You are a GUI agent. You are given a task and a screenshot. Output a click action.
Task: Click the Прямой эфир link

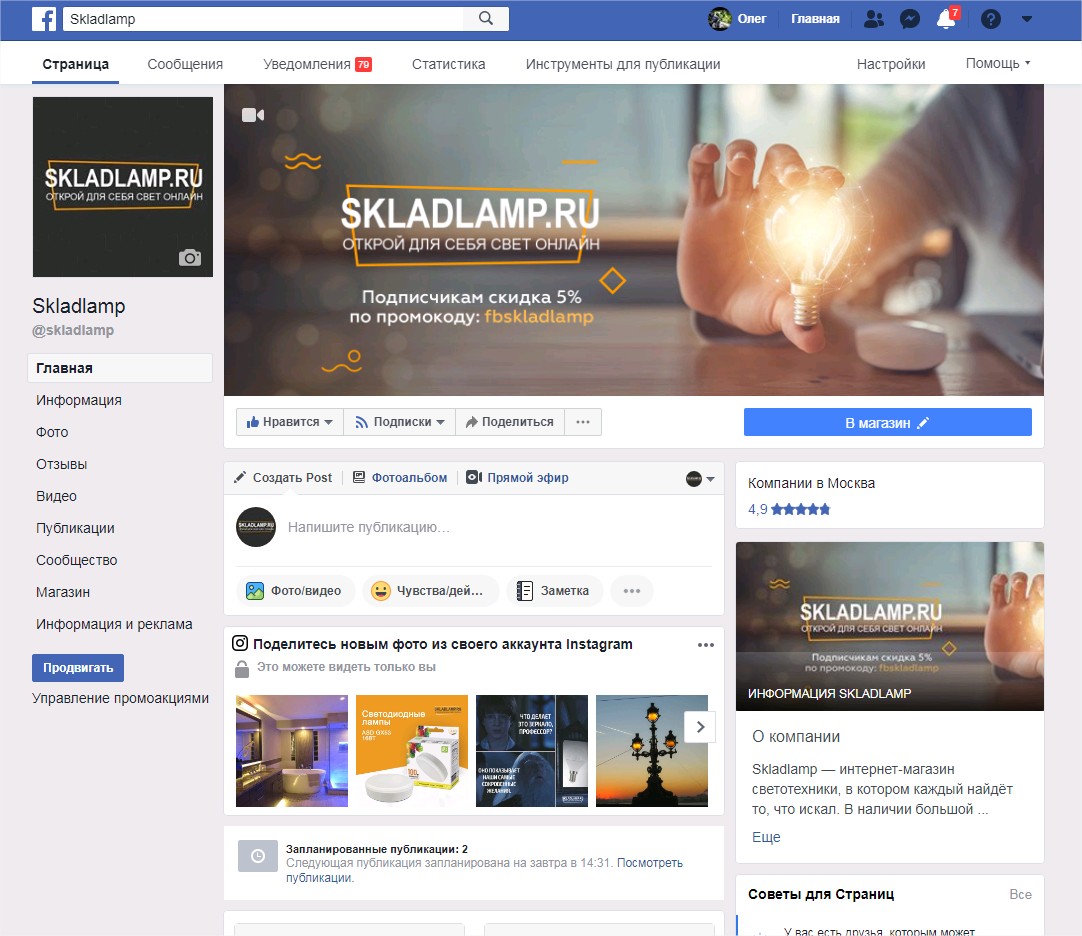click(518, 478)
